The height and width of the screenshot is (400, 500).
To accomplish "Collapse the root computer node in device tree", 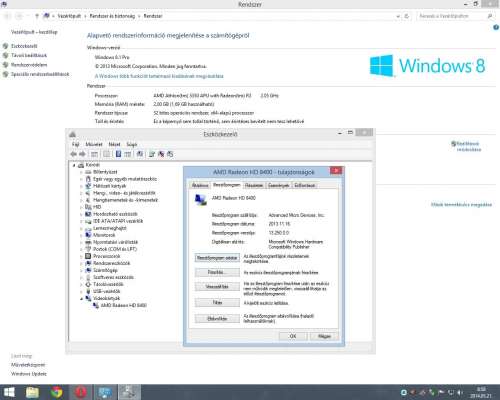I will [74, 165].
